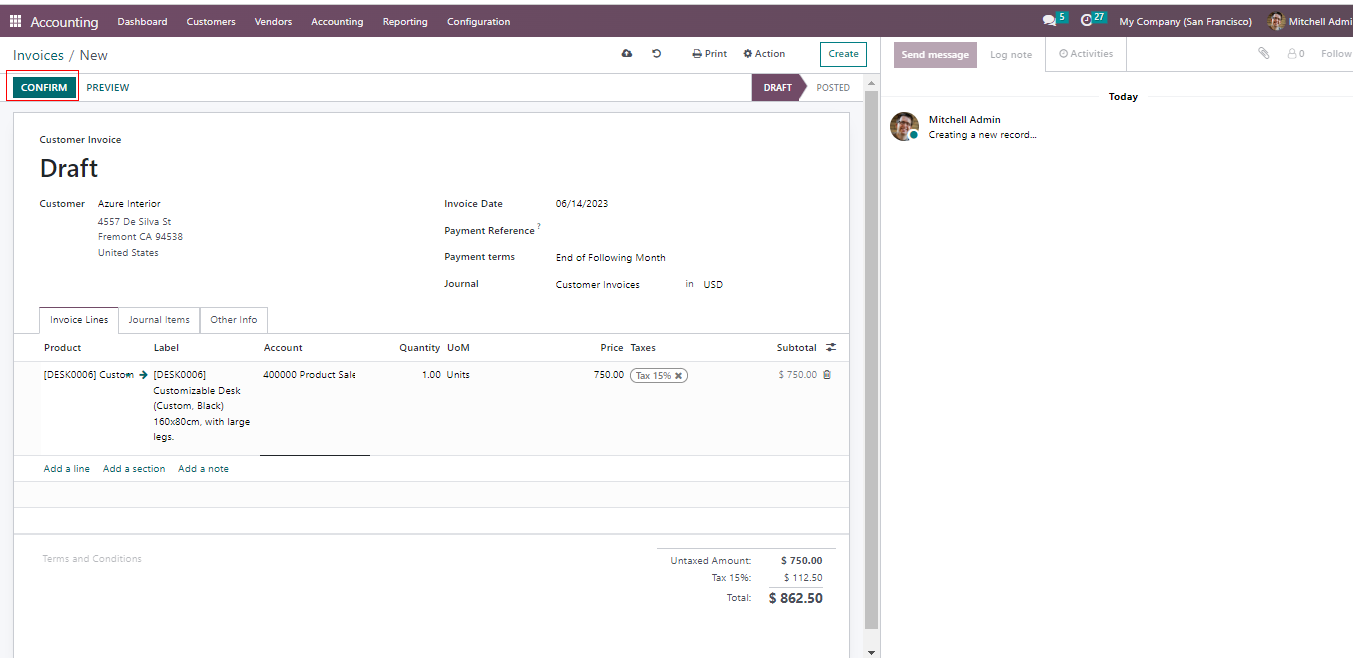Screen dimensions: 1353x658
Task: Open the attachments paperclip icon
Action: pos(1264,54)
